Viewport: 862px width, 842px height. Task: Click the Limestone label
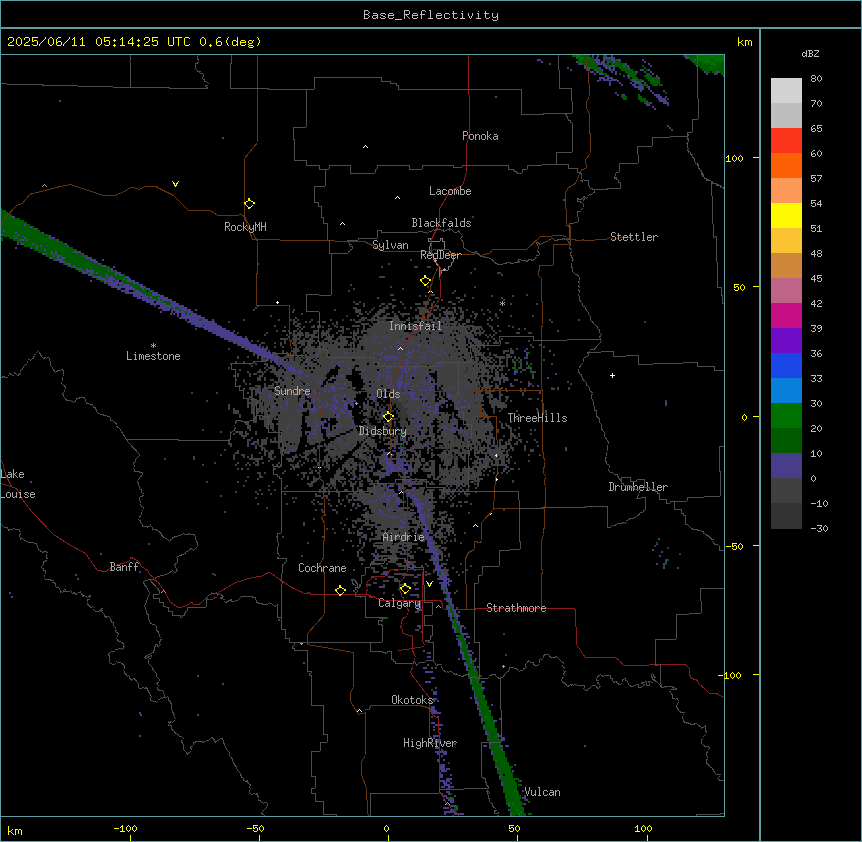(153, 356)
